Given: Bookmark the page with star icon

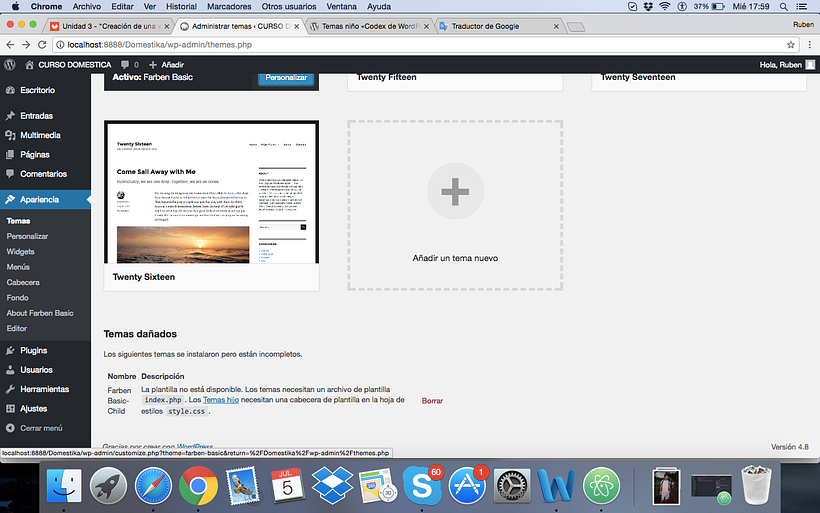Looking at the screenshot, I should coord(790,45).
